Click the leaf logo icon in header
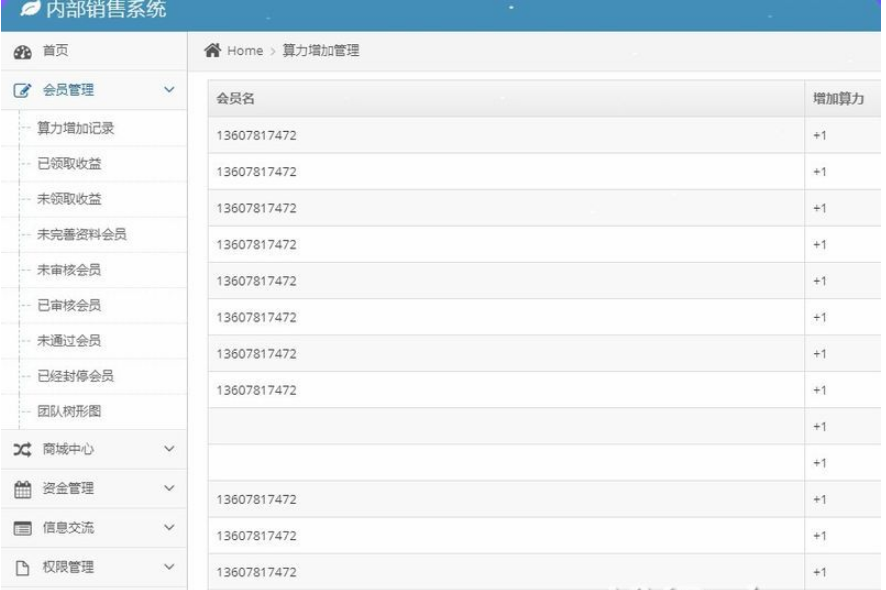Screen dimensions: 886x590 pyautogui.click(x=30, y=11)
